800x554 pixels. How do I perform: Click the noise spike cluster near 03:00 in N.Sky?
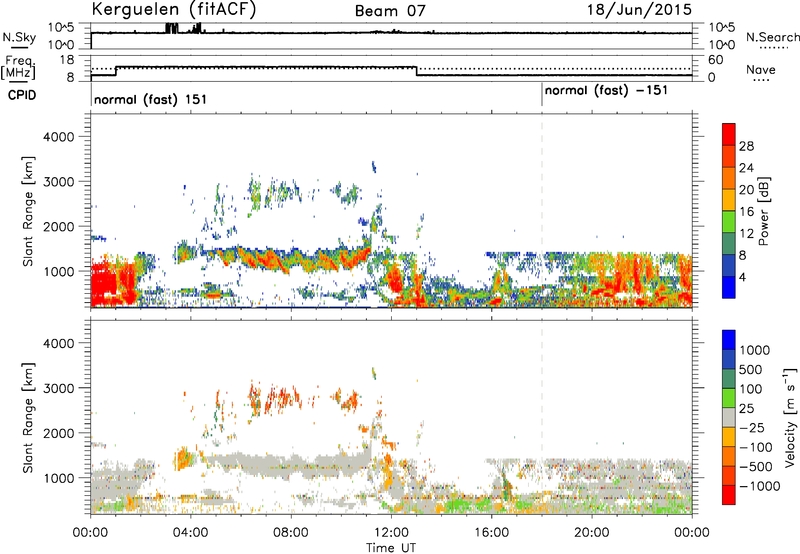coord(172,28)
